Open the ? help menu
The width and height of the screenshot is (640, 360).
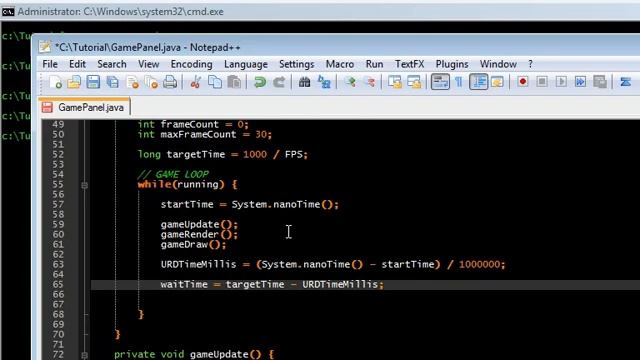pos(530,64)
